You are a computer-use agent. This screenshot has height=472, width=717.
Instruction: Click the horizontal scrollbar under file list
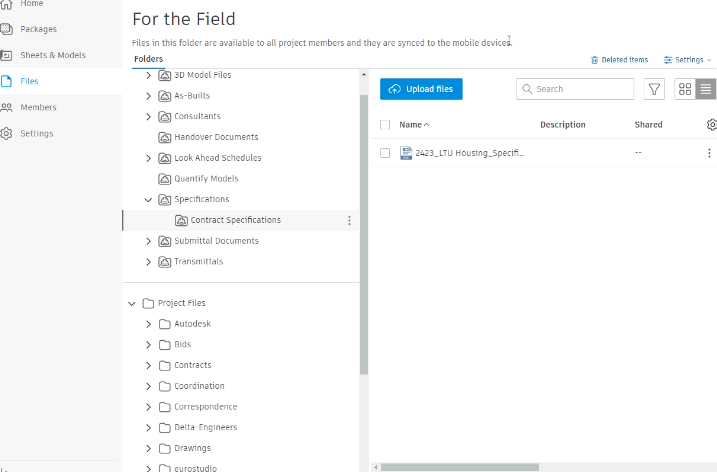[x=460, y=467]
